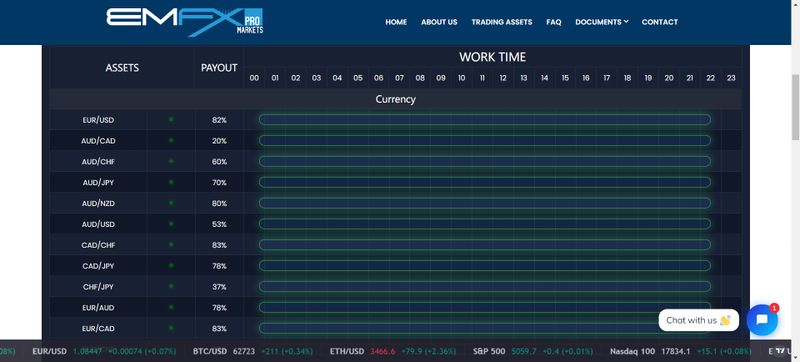Click the Nasdaq 100 quote in the ticker
This screenshot has width=800, height=362.
click(x=681, y=351)
